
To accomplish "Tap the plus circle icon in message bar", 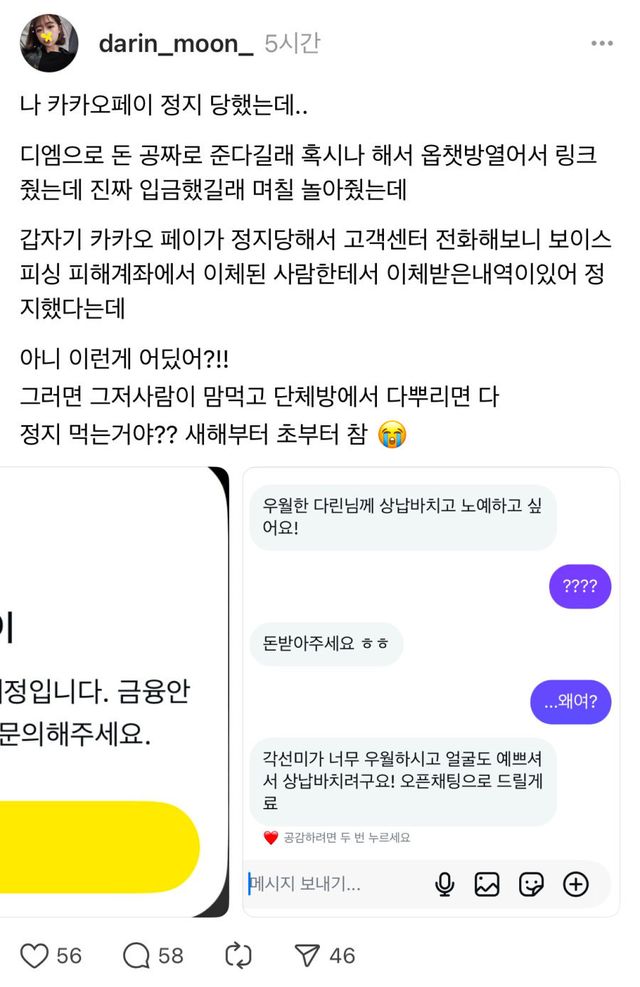I will 575,884.
